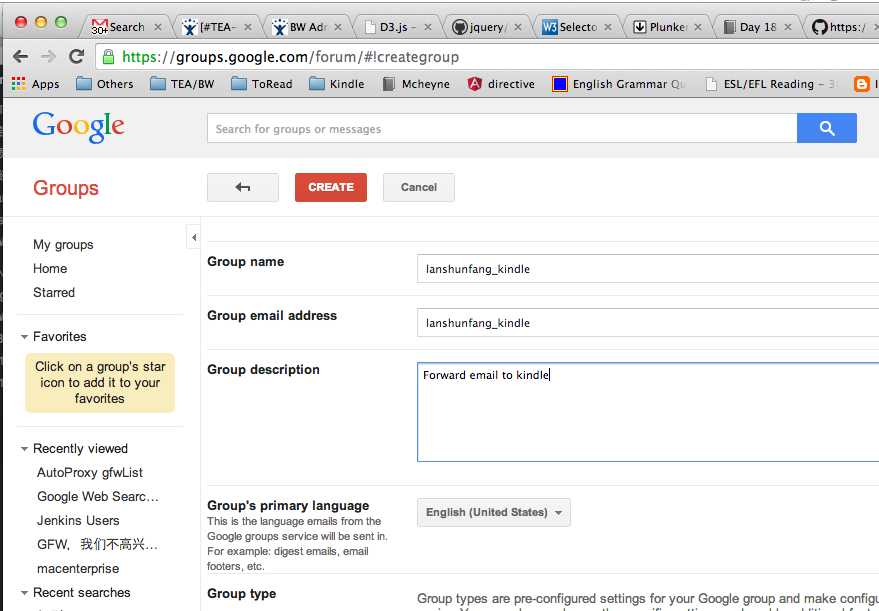
Task: Switch to the GitHub https tab
Action: pos(839,27)
